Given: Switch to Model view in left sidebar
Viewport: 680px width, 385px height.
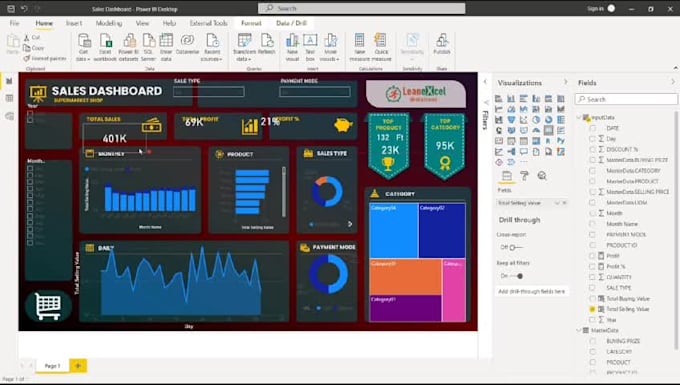Looking at the screenshot, I should pyautogui.click(x=9, y=116).
